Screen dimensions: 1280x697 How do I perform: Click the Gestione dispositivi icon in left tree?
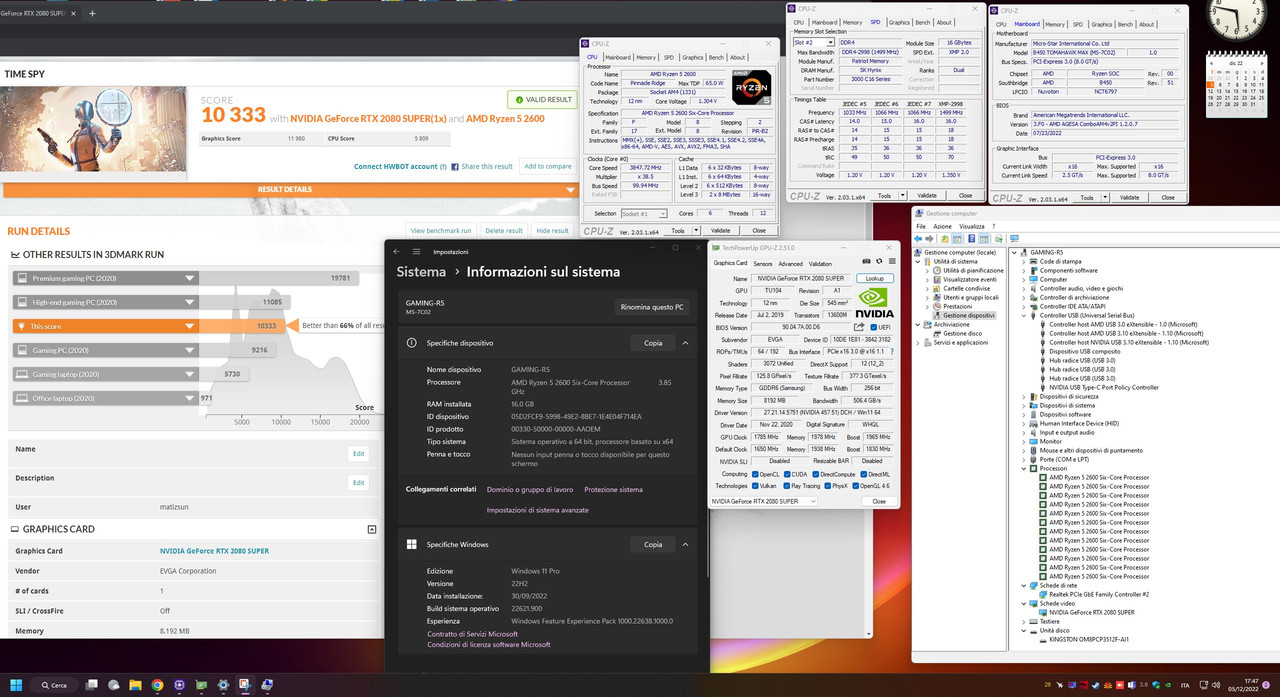936,315
